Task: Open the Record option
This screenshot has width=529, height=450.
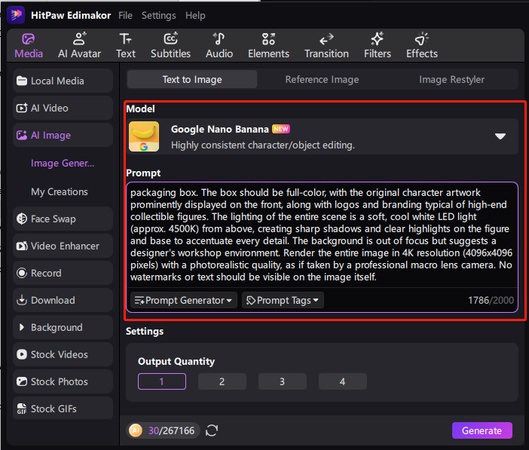Action: [63, 273]
